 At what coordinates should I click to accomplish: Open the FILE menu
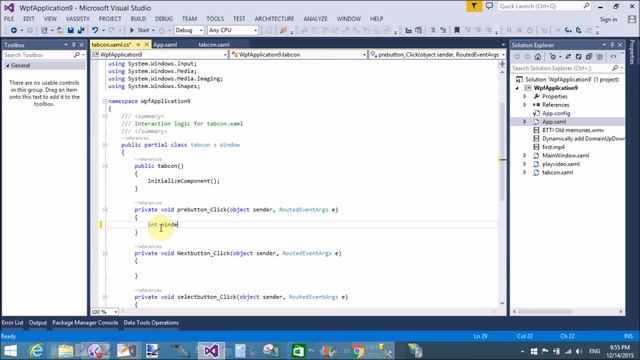(x=9, y=19)
